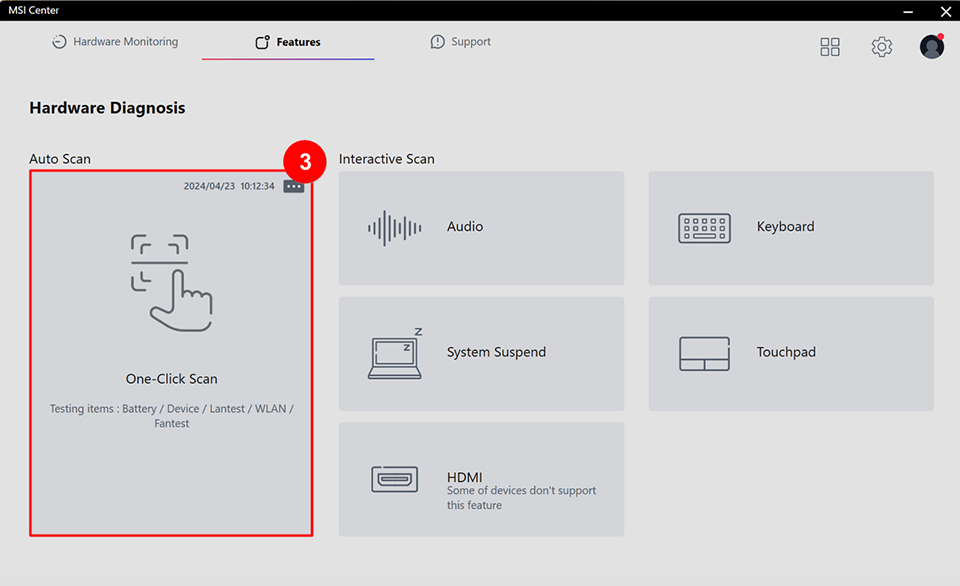Click the Support chat bubble icon
Viewport: 960px width, 586px height.
coord(437,42)
